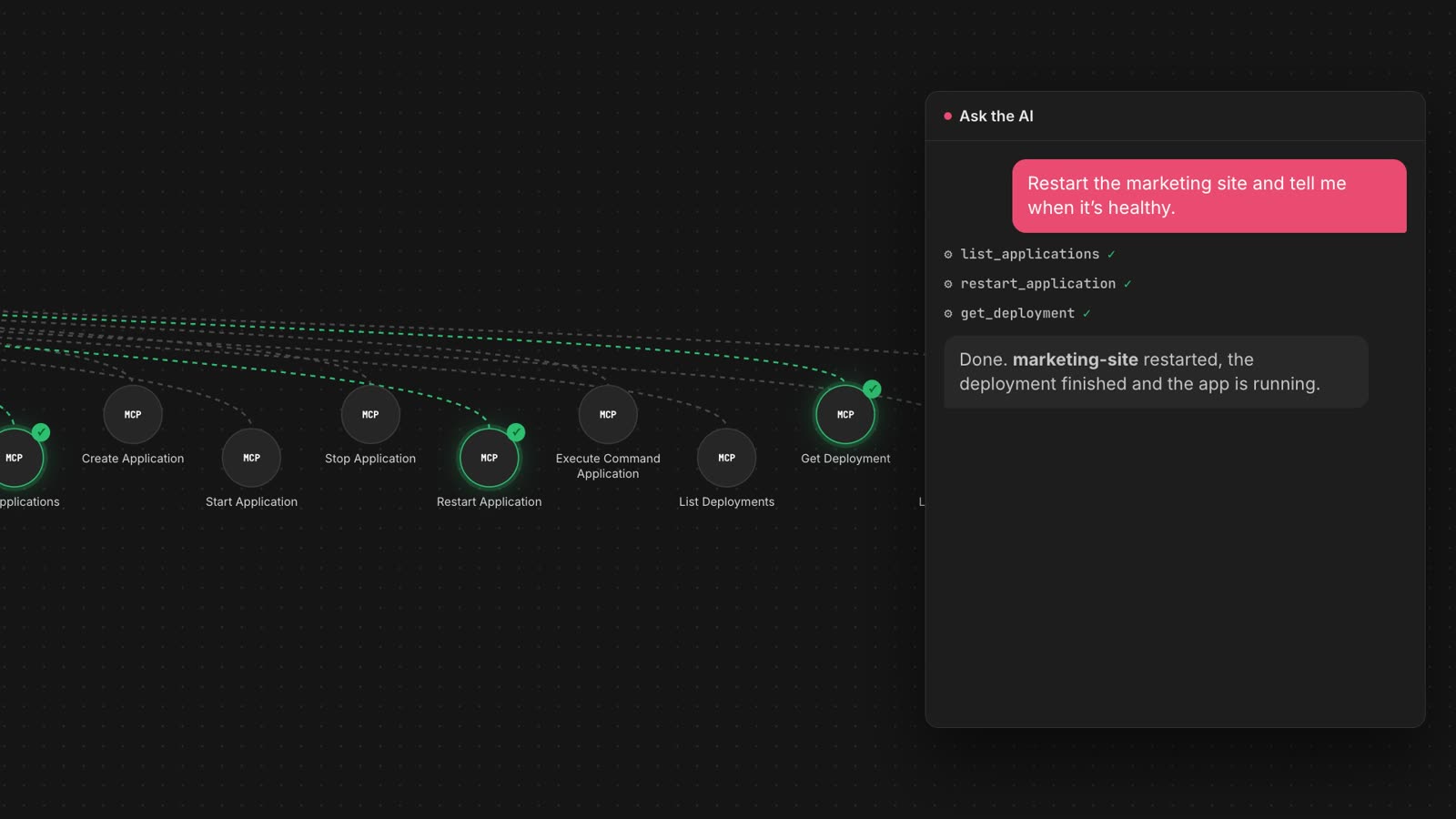Click the checkmark after restart_application
Image resolution: width=1456 pixels, height=819 pixels.
pyautogui.click(x=1127, y=284)
